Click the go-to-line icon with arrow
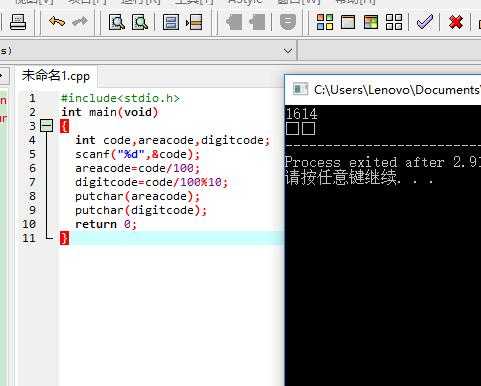The image size is (481, 386). click(x=194, y=22)
